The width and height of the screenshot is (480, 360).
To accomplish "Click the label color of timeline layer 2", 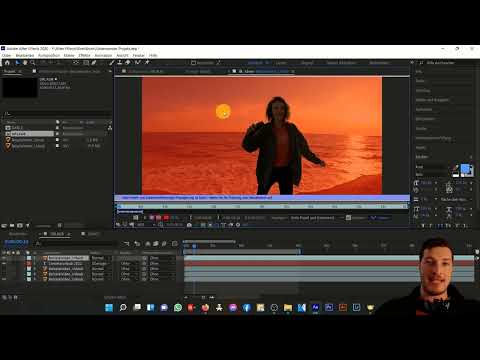I will pyautogui.click(x=29, y=263).
